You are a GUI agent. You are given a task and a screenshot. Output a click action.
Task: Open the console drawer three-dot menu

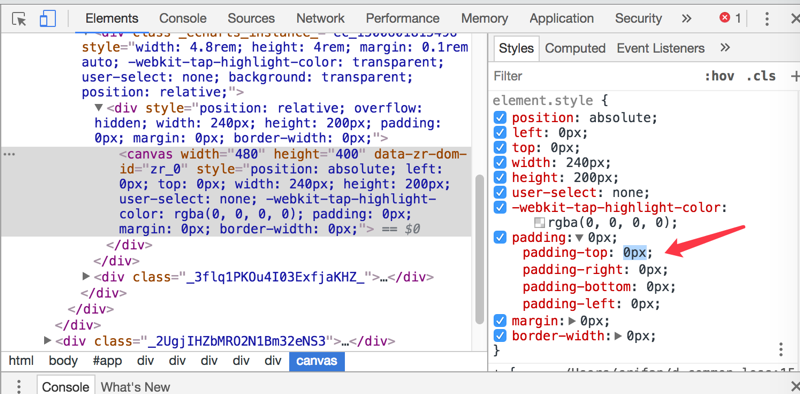(x=19, y=387)
